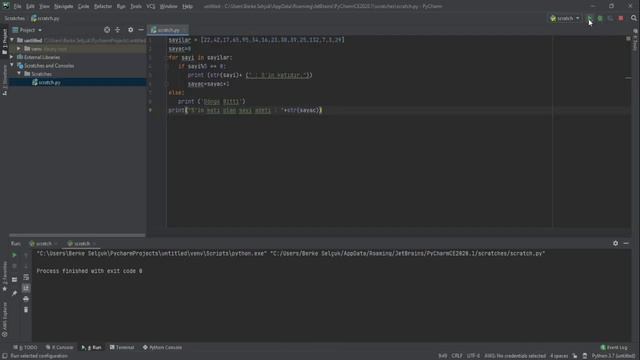The image size is (640, 360).
Task: Select the scratch.py editor tab
Action: 168,30
